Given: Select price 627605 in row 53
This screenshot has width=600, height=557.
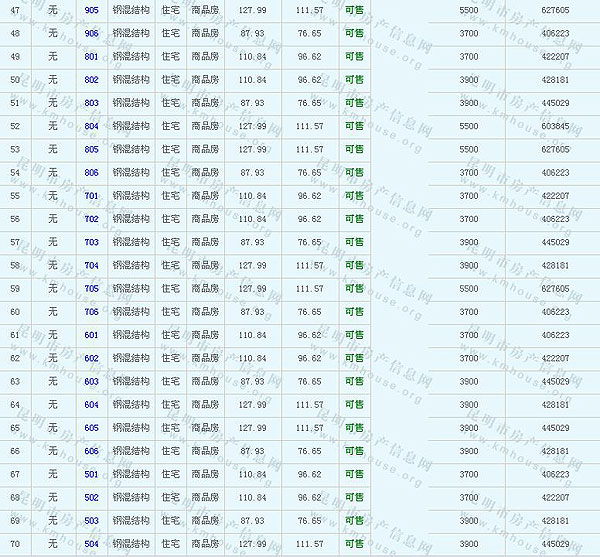Looking at the screenshot, I should point(555,149).
